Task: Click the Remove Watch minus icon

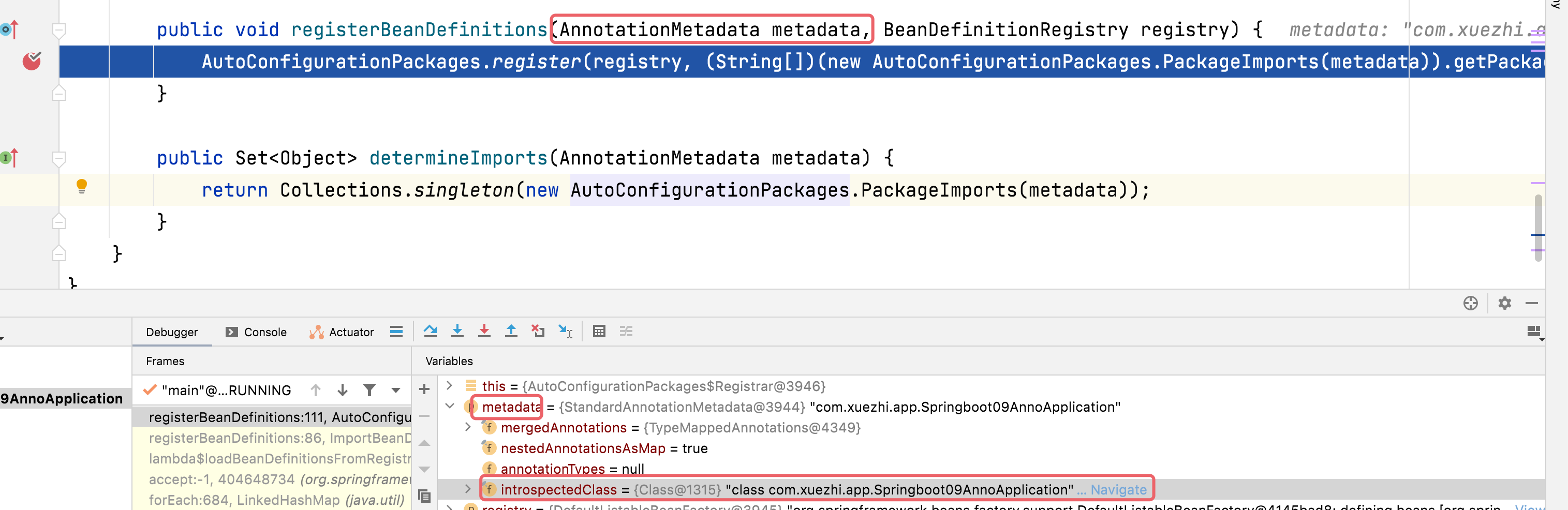Action: (x=424, y=416)
